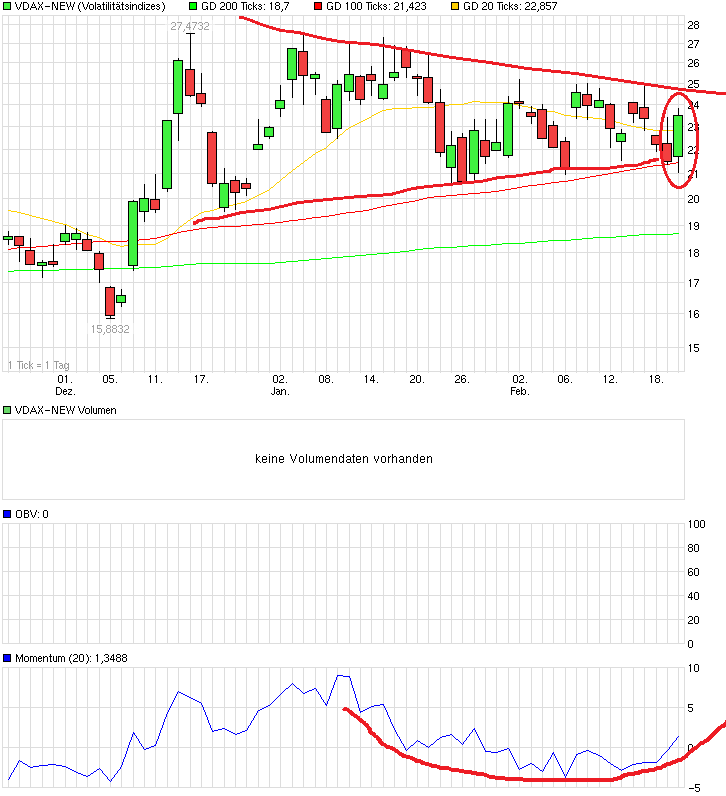Click the green GD 200 legend swatch
726x796 pixels.
(193, 7)
